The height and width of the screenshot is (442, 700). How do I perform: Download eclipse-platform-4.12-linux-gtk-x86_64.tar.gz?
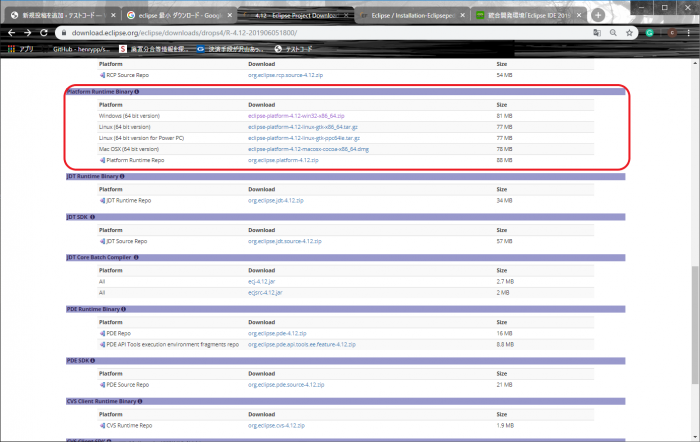tap(303, 127)
